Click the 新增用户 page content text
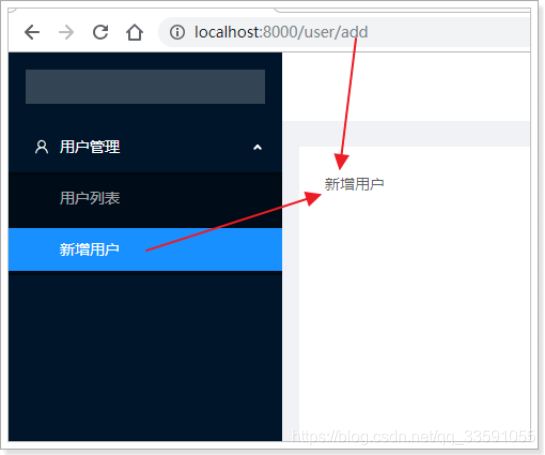This screenshot has width=545, height=455. tap(354, 184)
